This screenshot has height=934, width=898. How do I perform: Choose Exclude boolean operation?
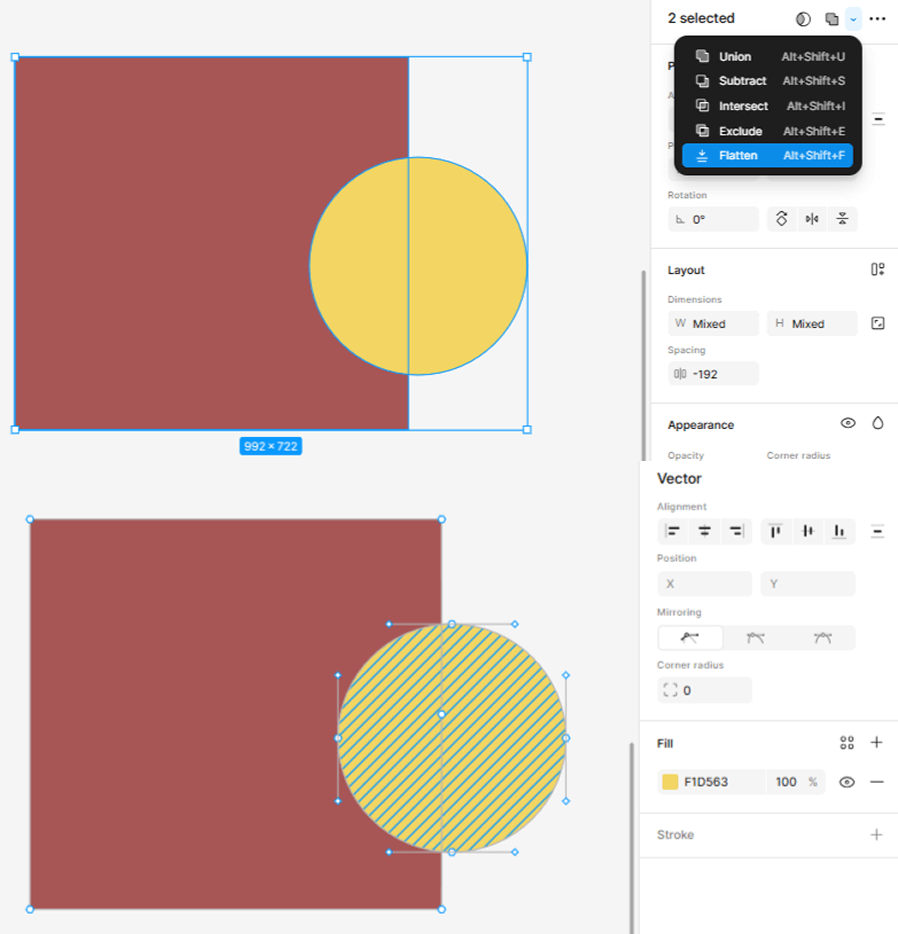pyautogui.click(x=768, y=131)
